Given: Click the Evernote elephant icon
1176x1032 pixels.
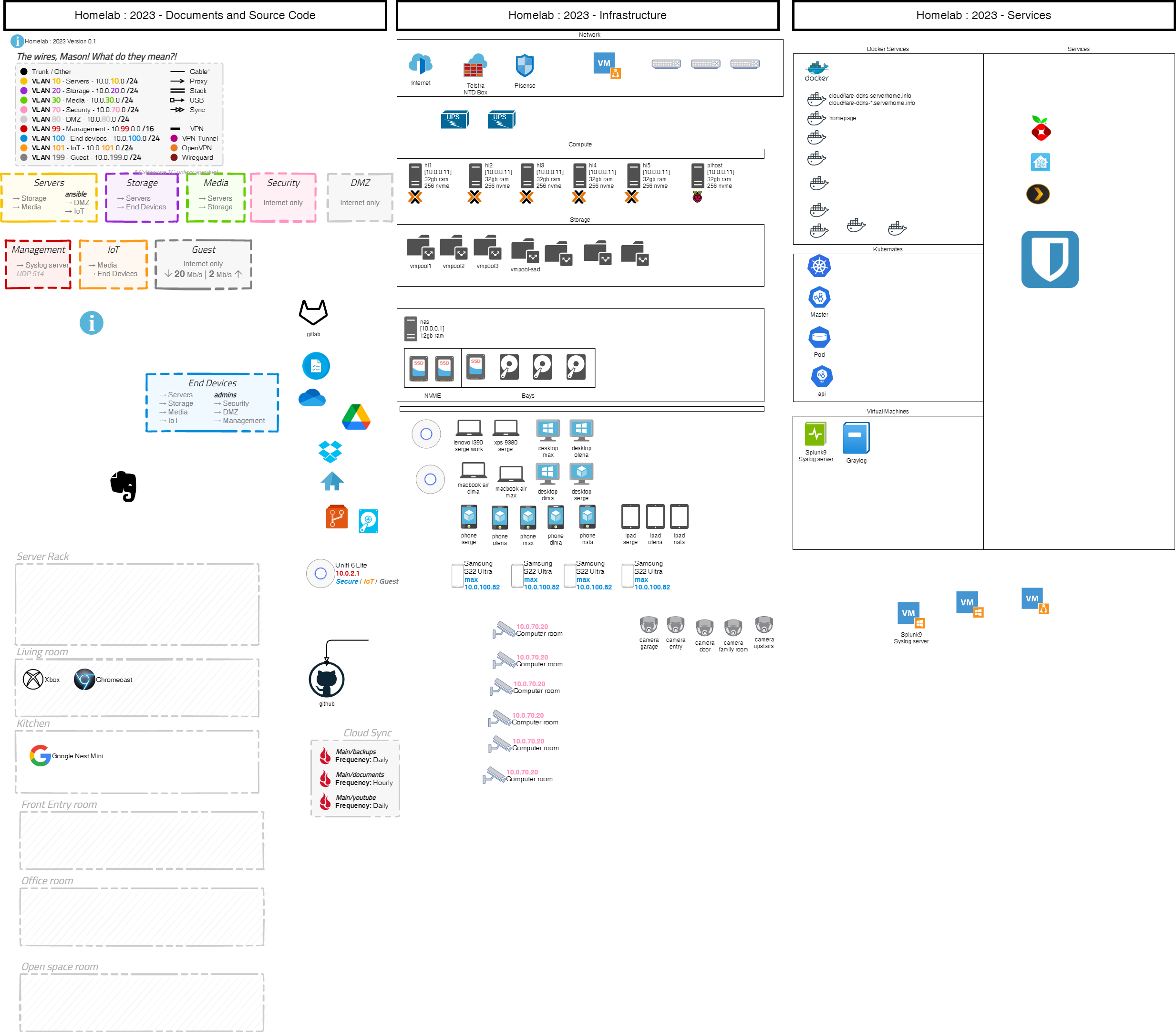Looking at the screenshot, I should coord(124,486).
